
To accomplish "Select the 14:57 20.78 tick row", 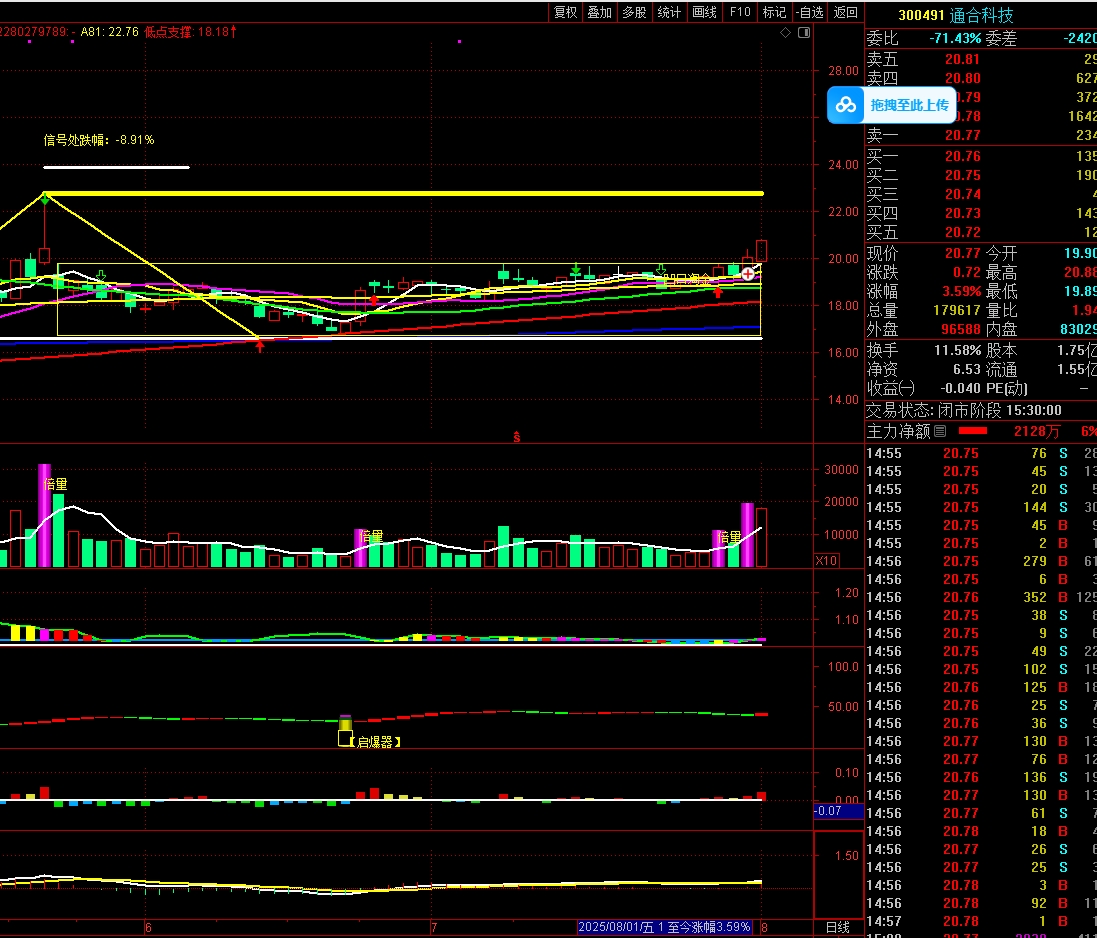I will 981,921.
